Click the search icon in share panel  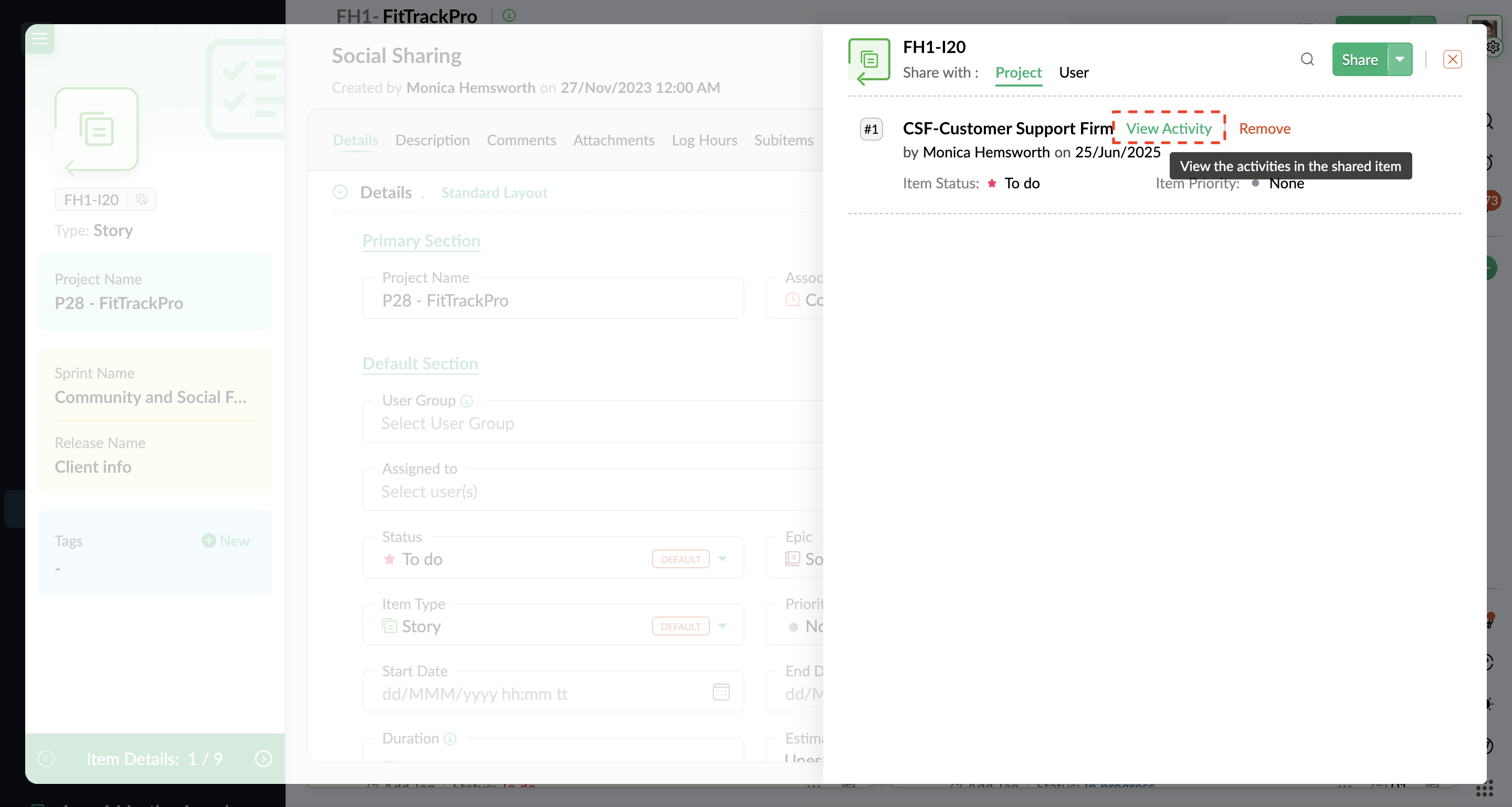[x=1307, y=59]
